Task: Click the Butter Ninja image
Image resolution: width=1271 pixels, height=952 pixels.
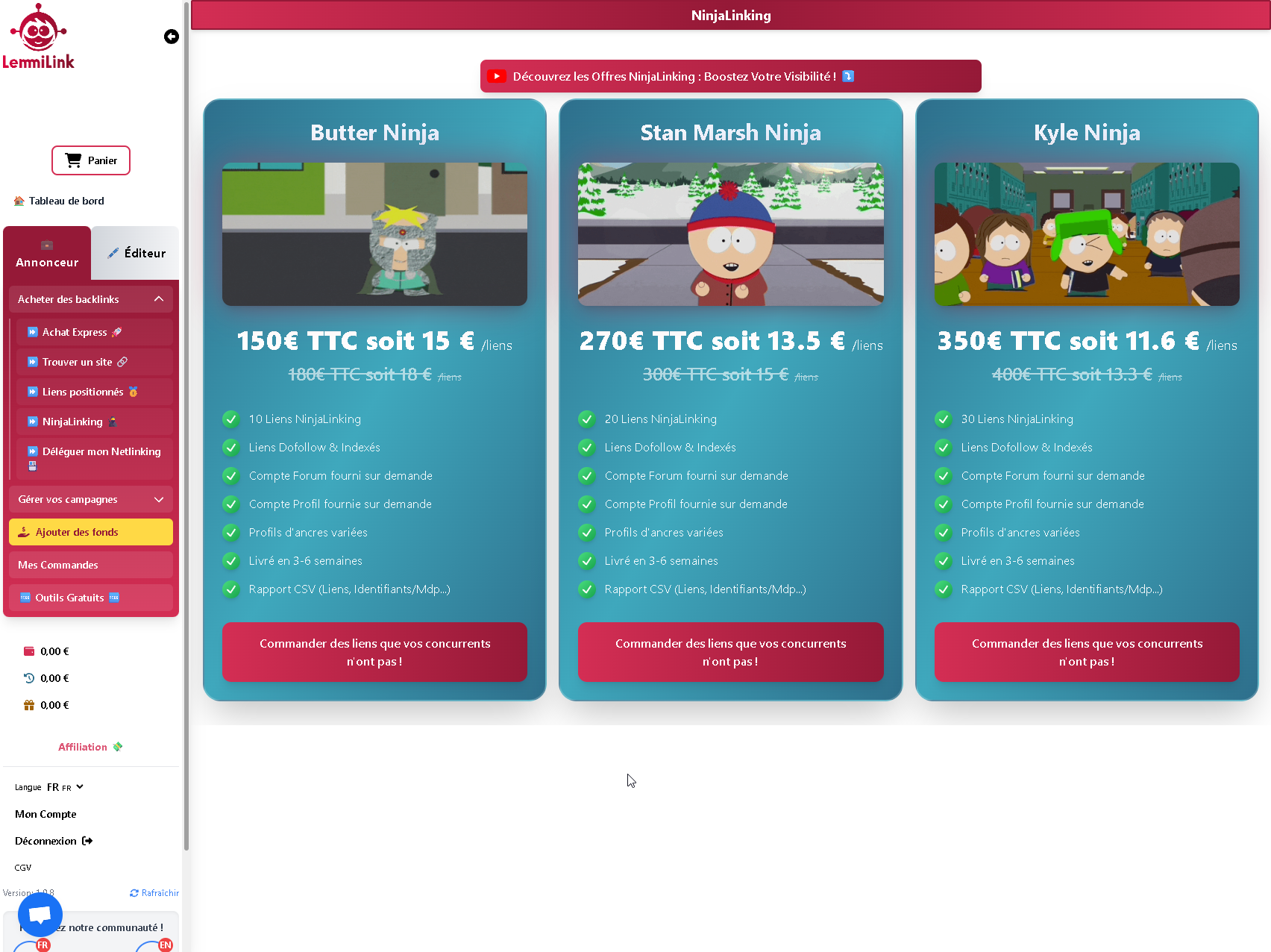Action: tap(374, 234)
